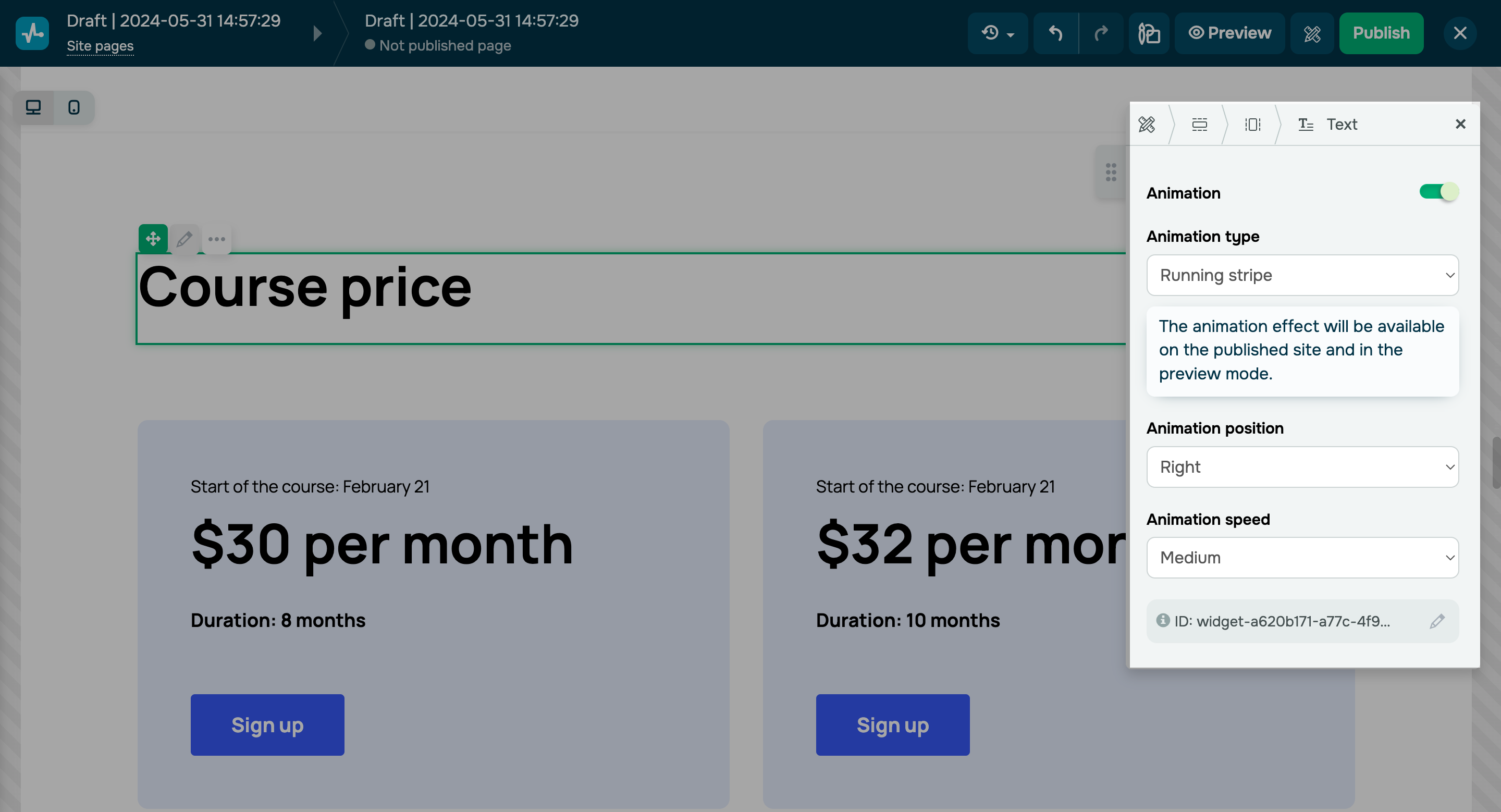Open the Animation type dropdown
The image size is (1501, 812).
click(x=1302, y=275)
